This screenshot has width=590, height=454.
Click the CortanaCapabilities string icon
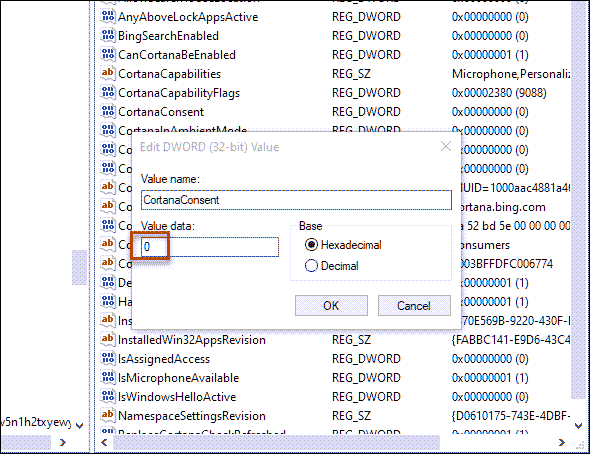pos(108,73)
